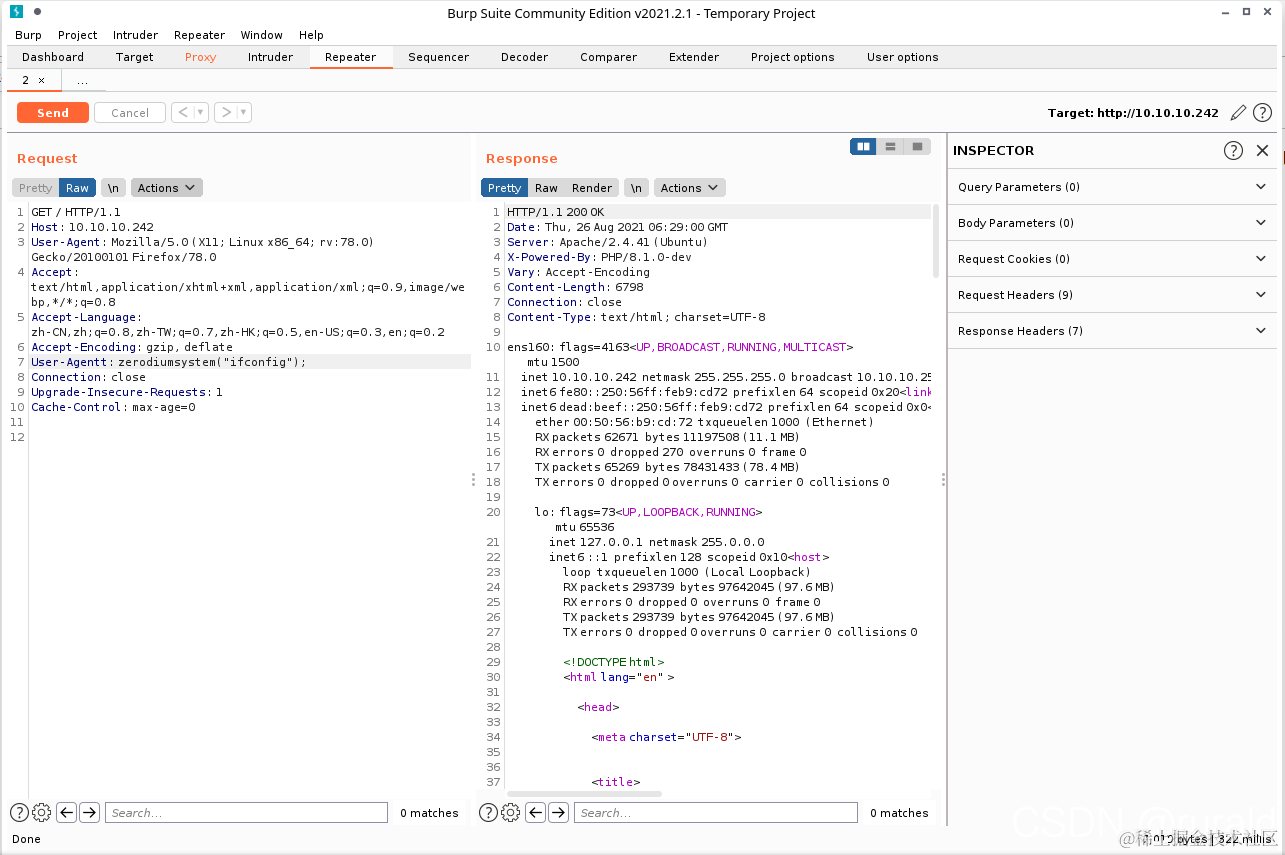Open back history dropdown arrow

201,112
